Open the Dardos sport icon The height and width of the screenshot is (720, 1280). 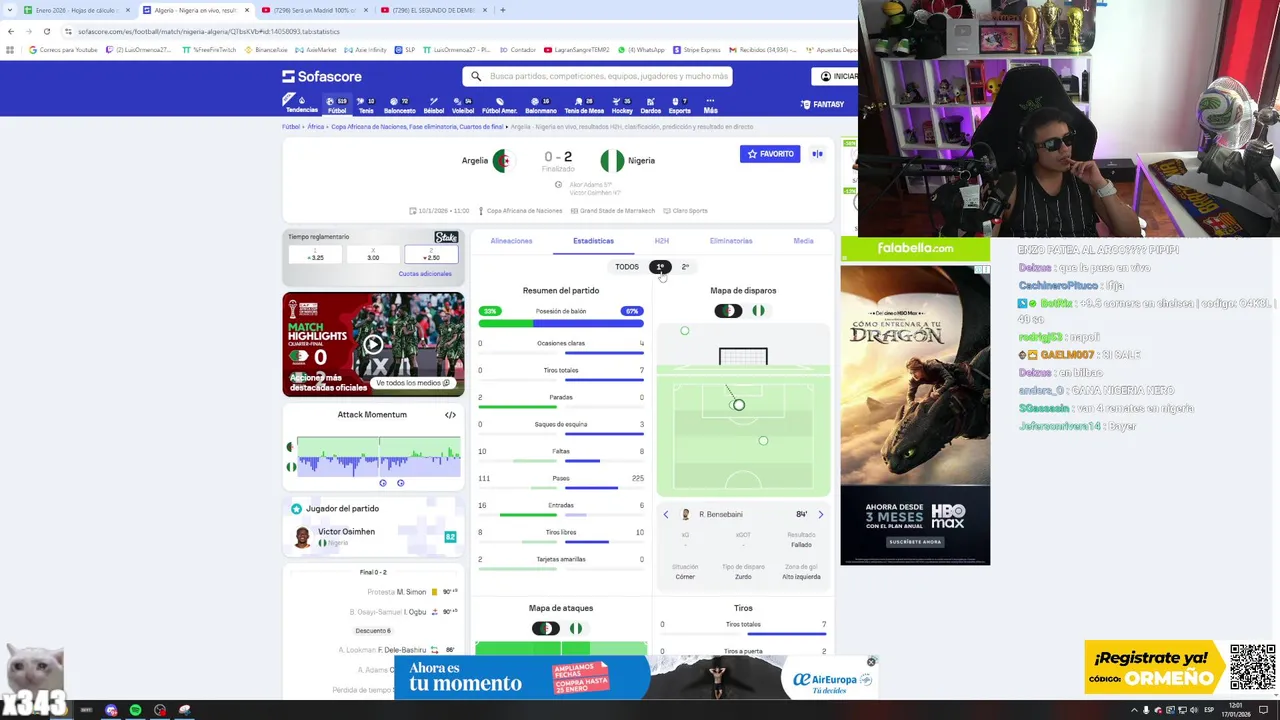click(x=650, y=104)
